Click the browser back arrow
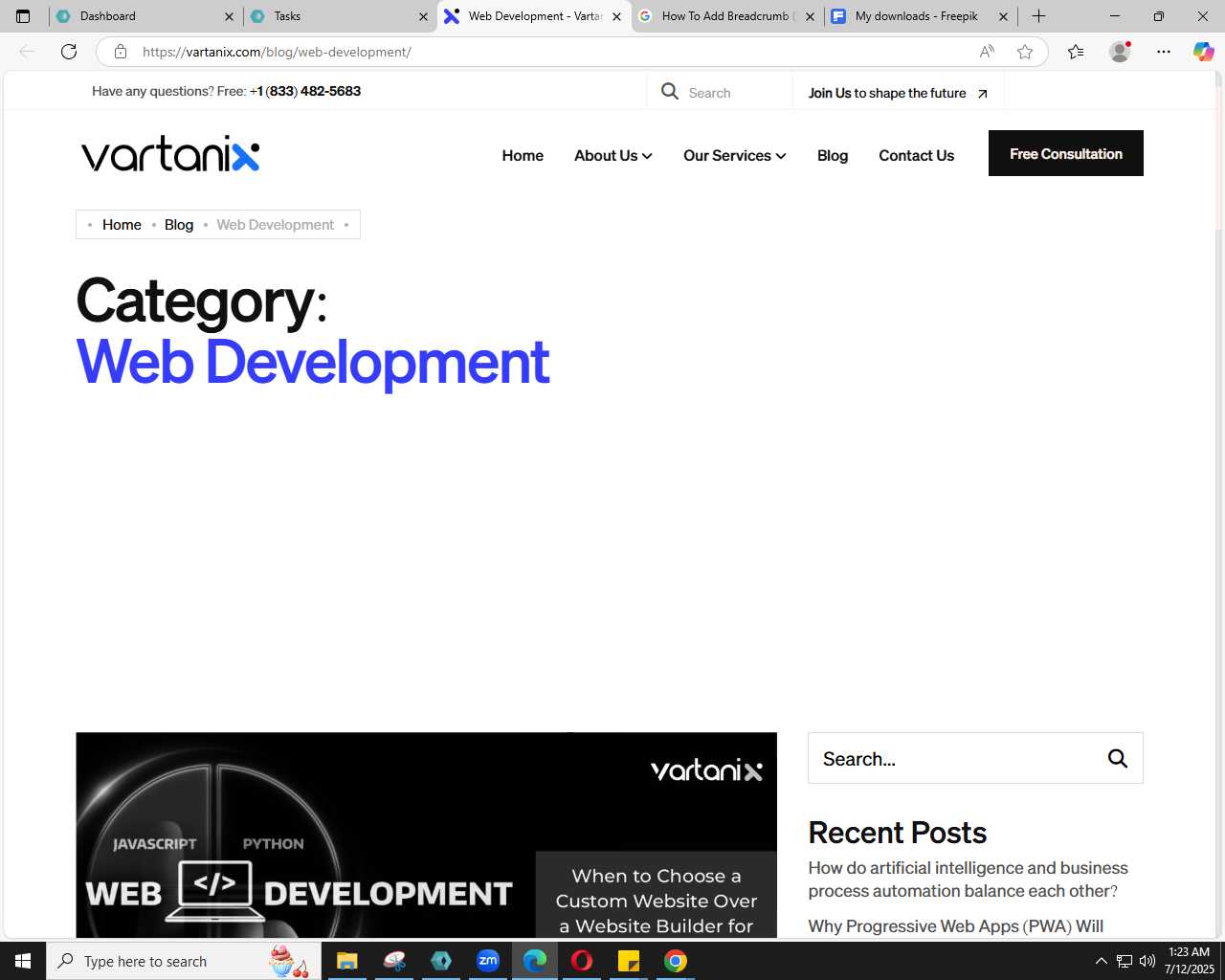The width and height of the screenshot is (1225, 980). pyautogui.click(x=27, y=52)
